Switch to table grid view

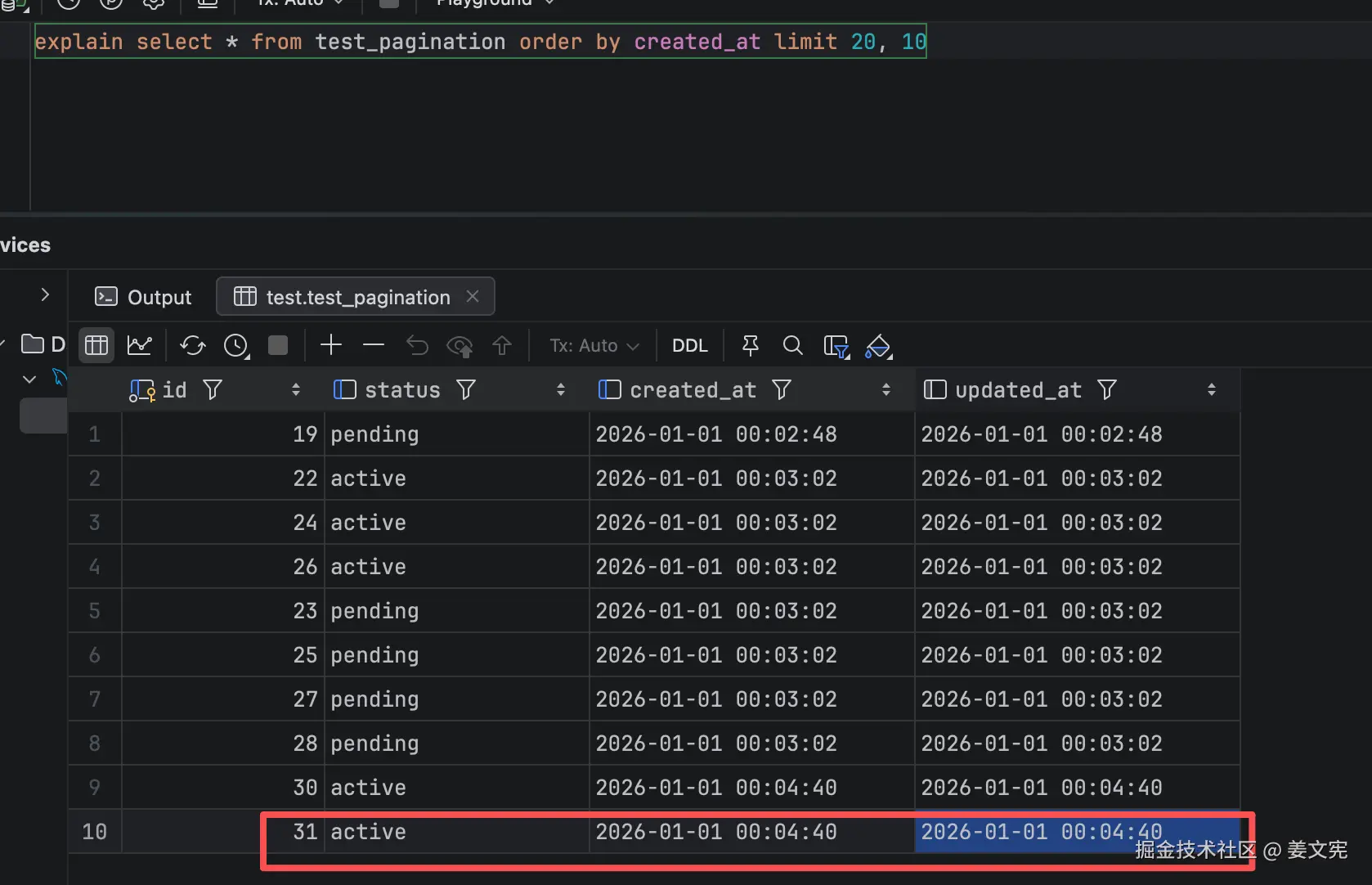[96, 345]
